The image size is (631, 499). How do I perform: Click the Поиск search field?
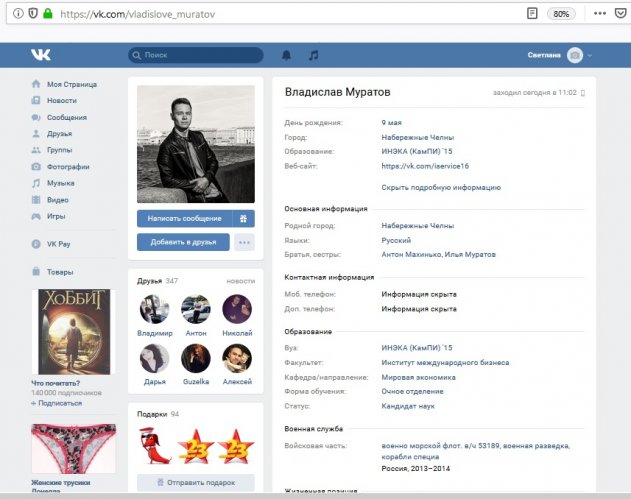pos(196,55)
